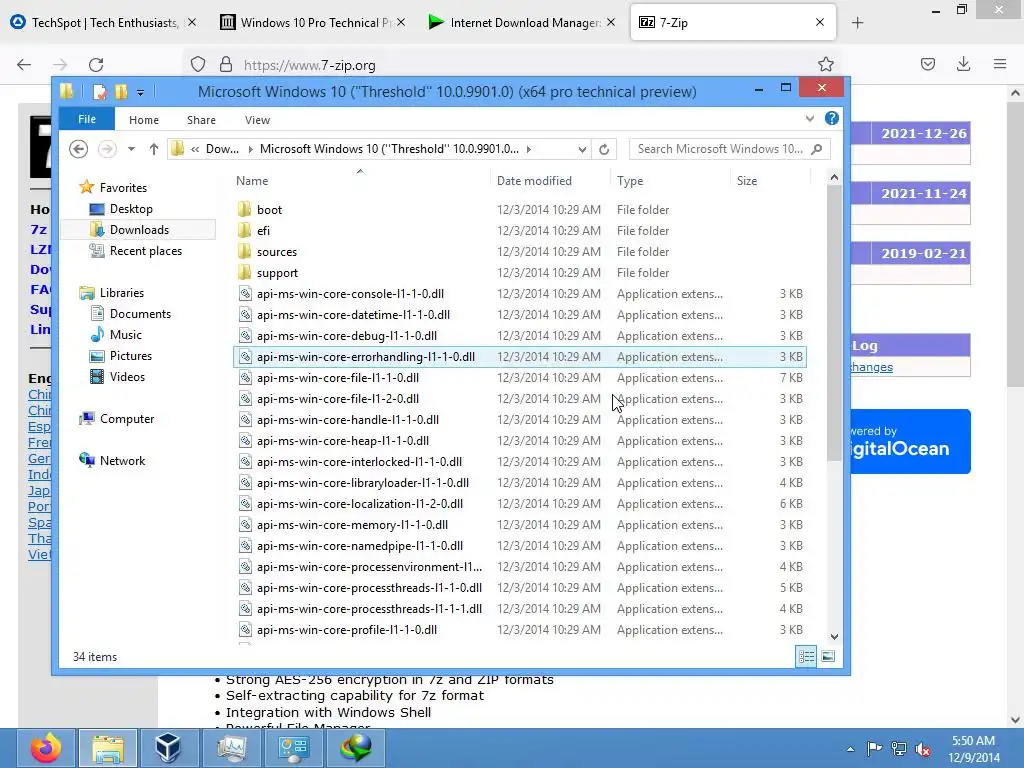Viewport: 1024px width, 768px height.
Task: Switch to Details view layout icon
Action: [806, 656]
